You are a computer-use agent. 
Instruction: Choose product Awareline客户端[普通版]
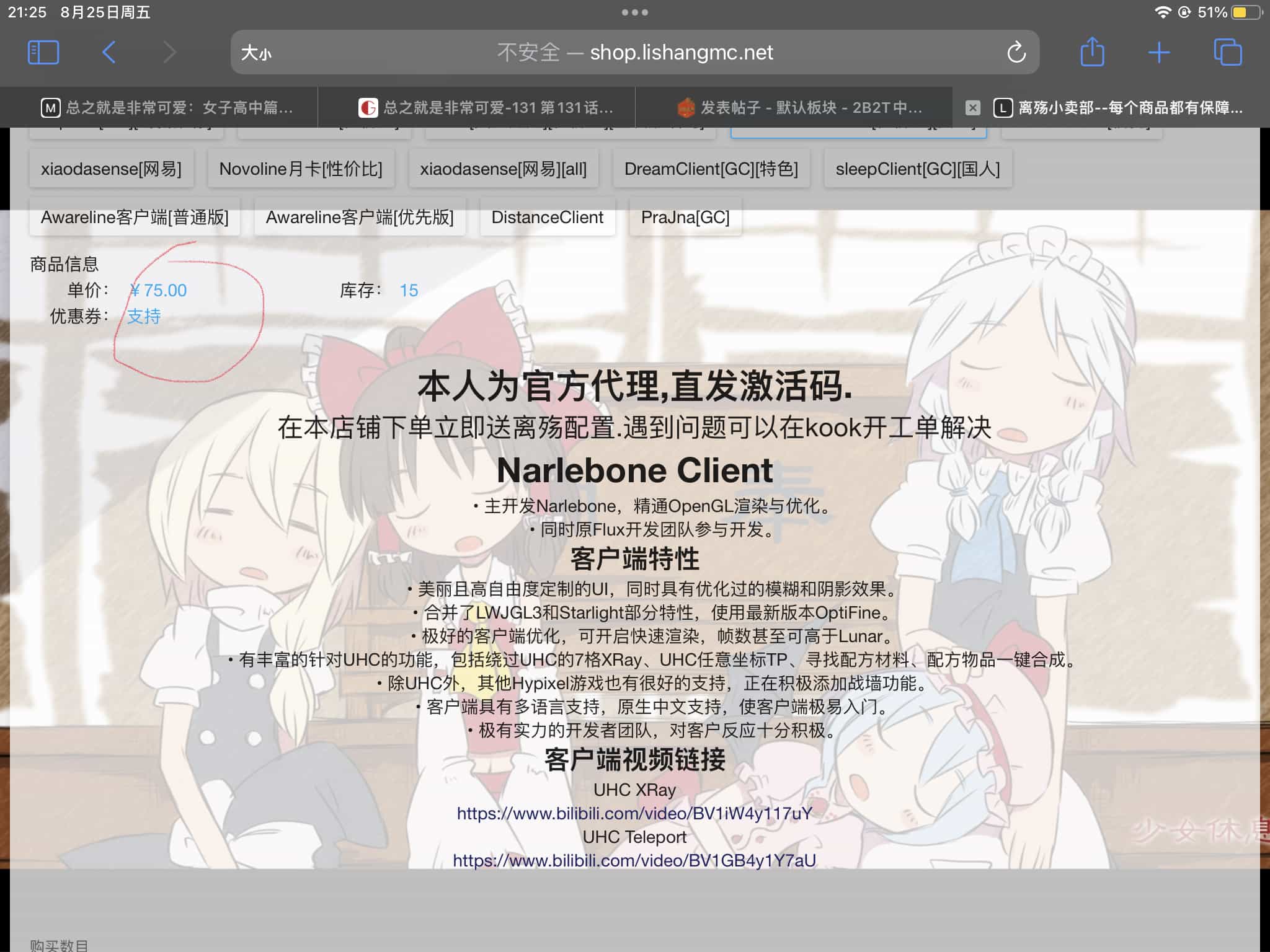135,217
